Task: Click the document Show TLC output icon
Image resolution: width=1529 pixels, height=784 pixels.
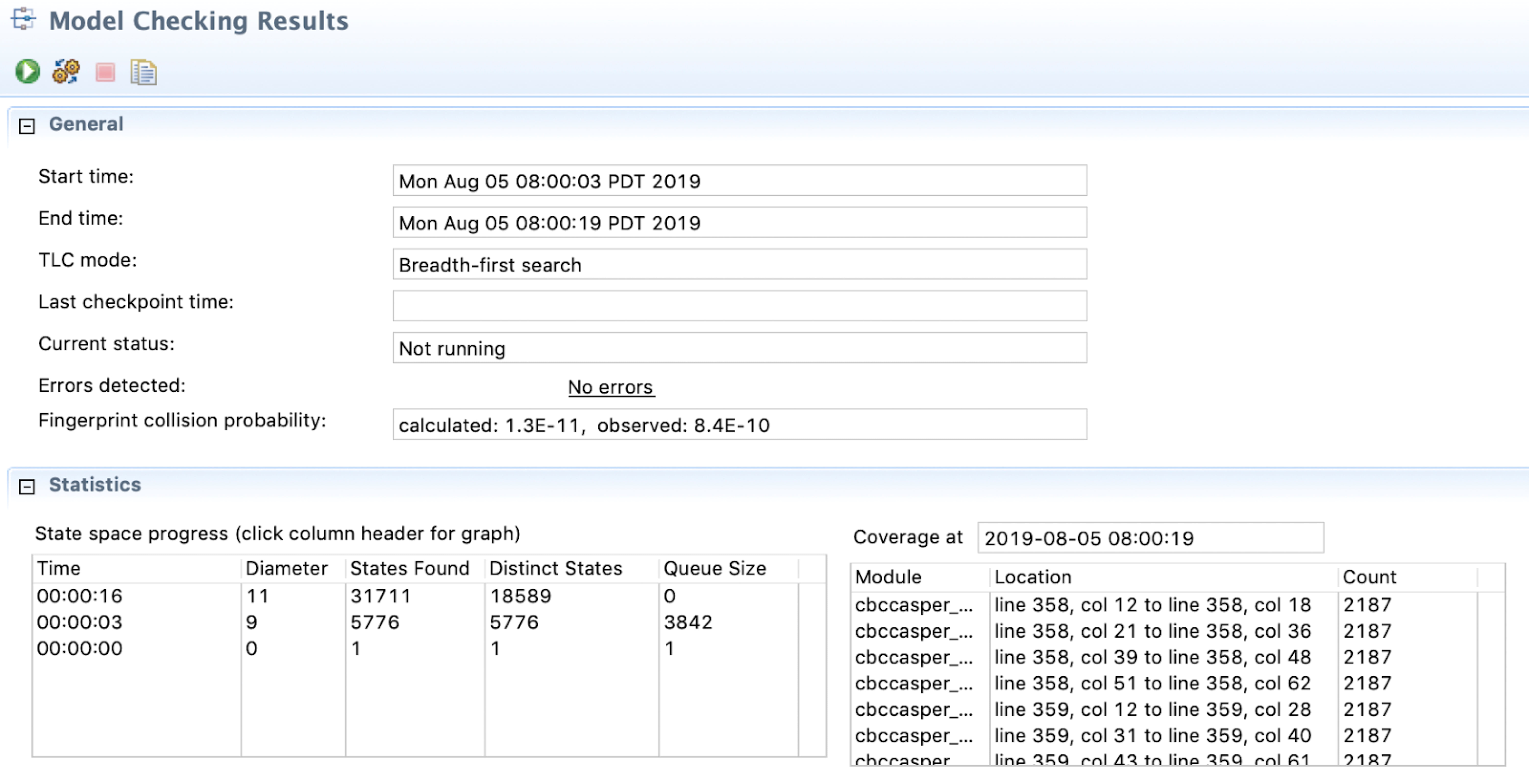Action: tap(143, 73)
